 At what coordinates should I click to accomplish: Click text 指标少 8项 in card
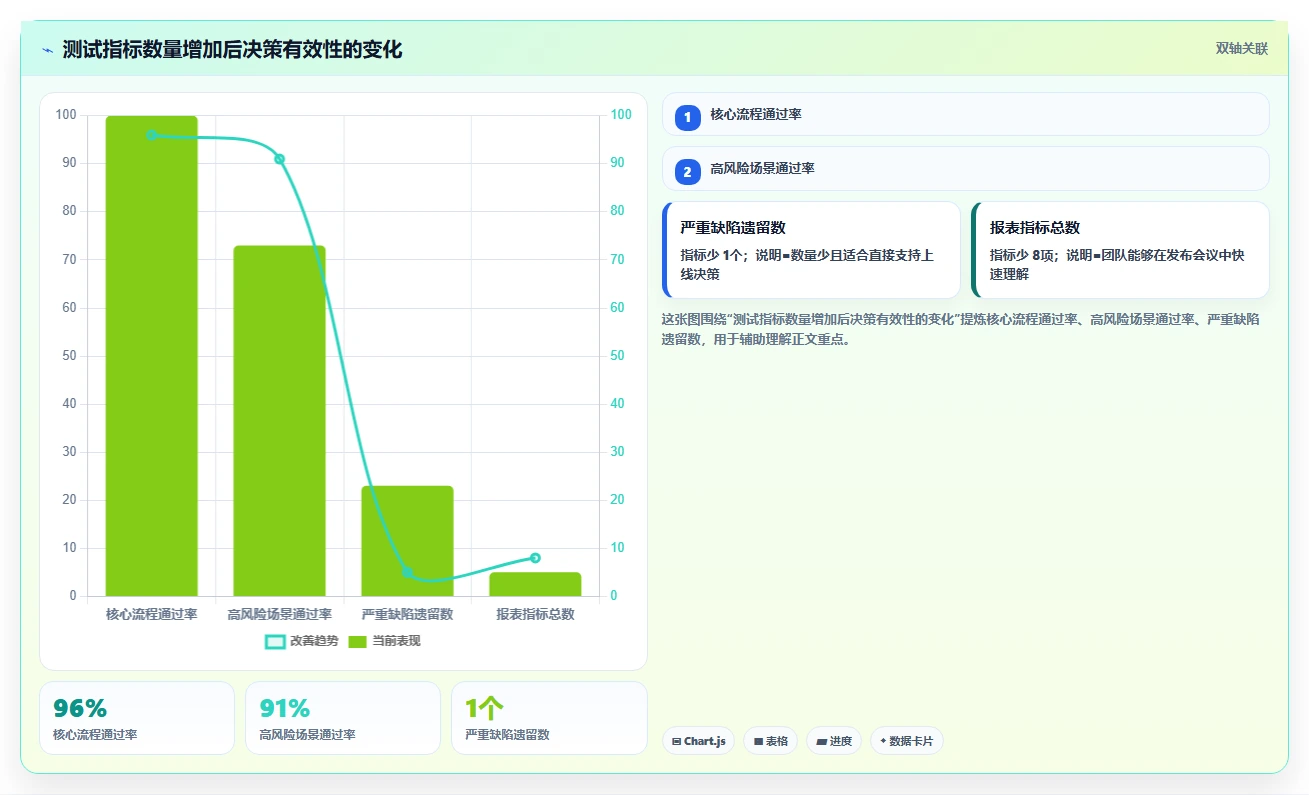point(1024,255)
